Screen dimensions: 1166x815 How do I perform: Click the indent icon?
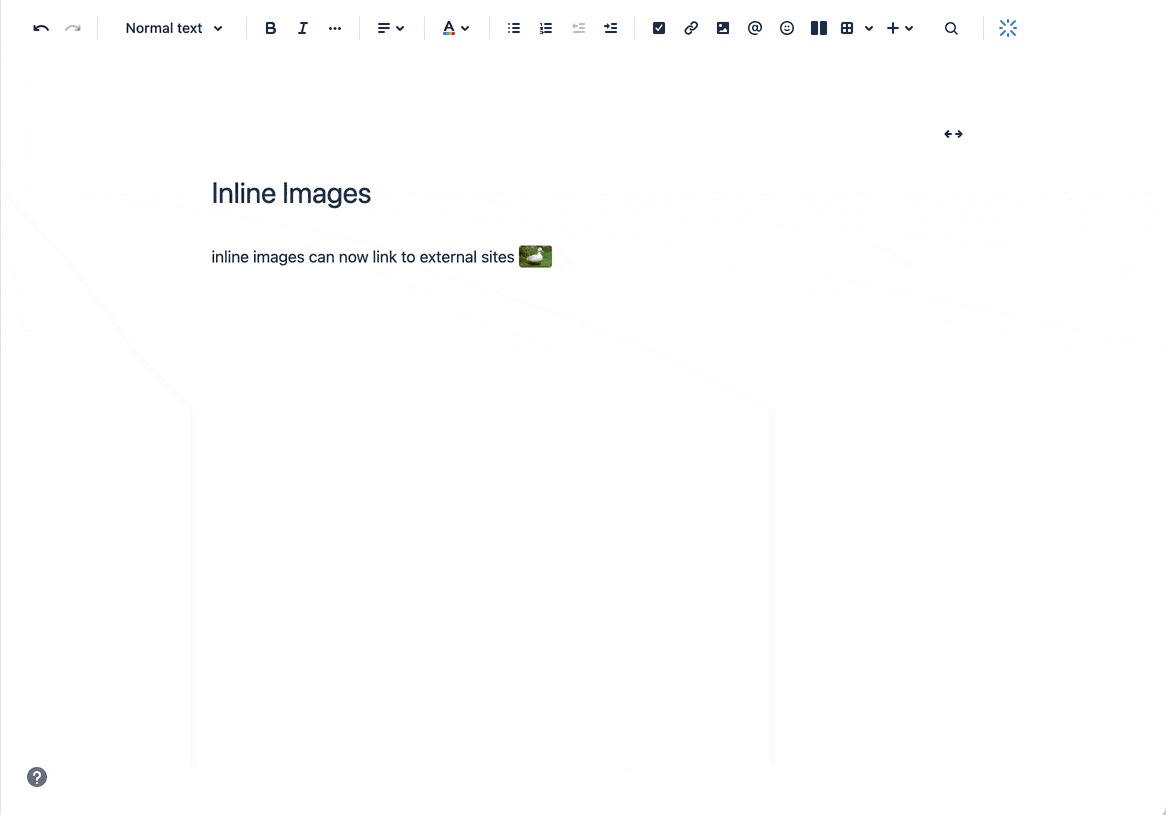tap(611, 28)
